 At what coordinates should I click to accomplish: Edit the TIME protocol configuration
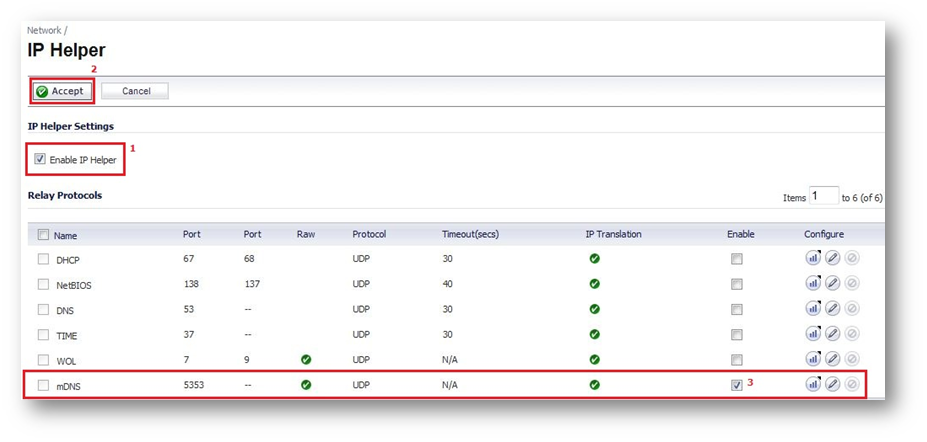tap(832, 334)
